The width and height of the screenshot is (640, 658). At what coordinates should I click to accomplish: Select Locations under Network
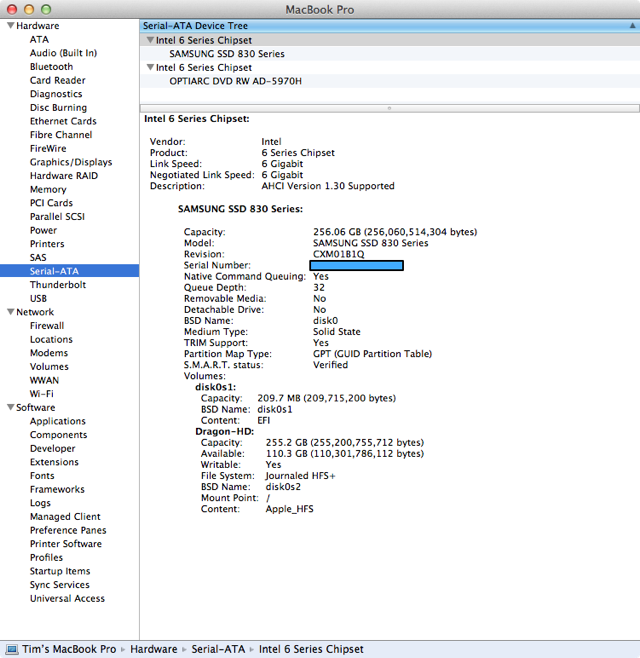coord(51,339)
